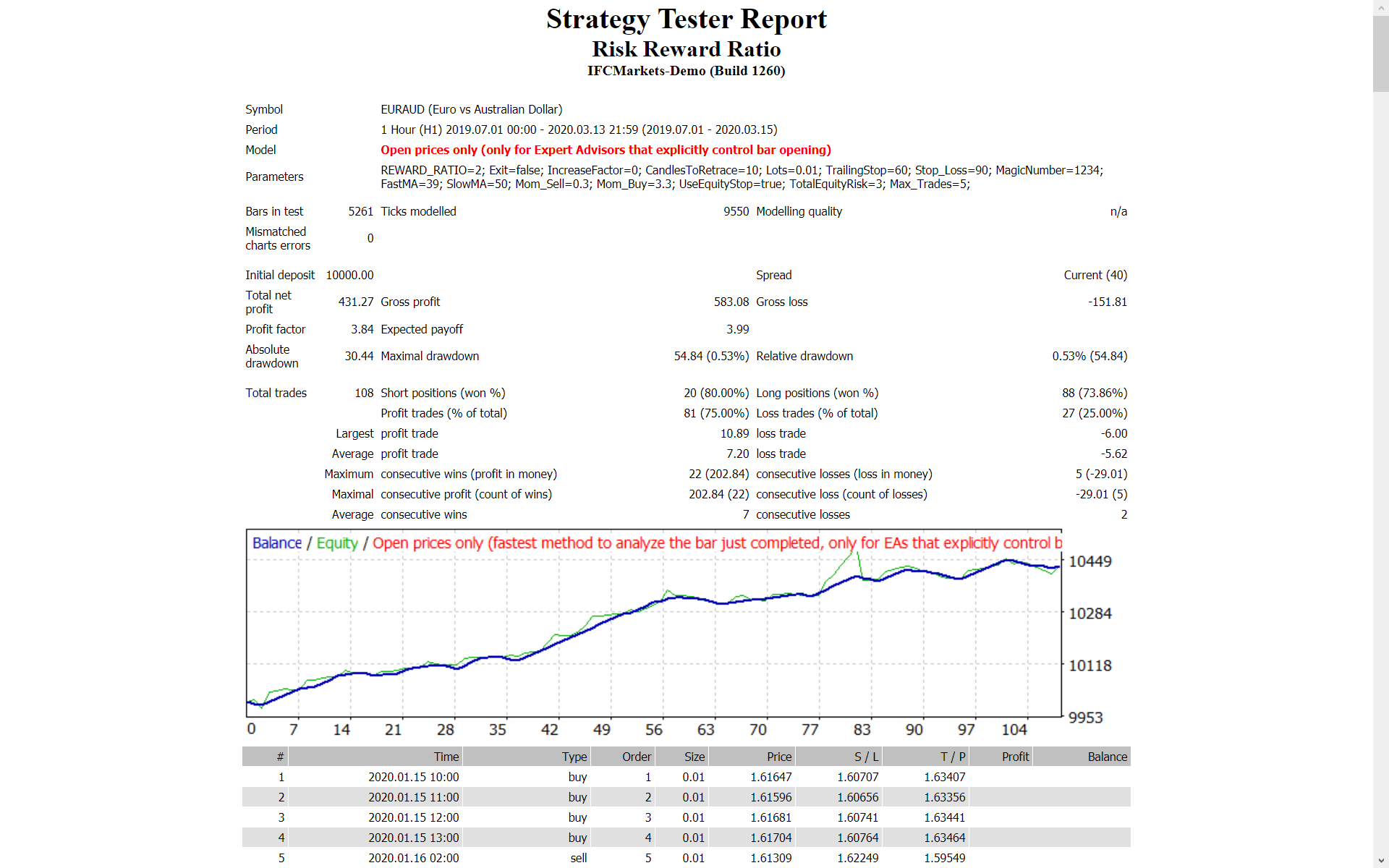Viewport: 1389px width, 868px height.
Task: Click the red Open prices only warning text
Action: click(x=606, y=150)
